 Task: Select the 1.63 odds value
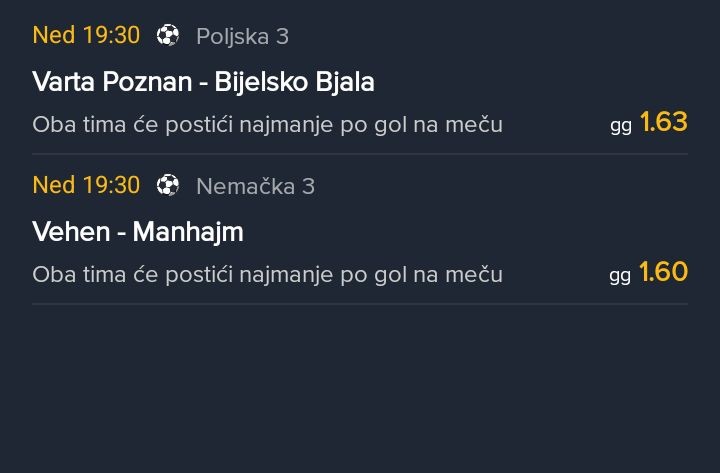click(x=664, y=122)
